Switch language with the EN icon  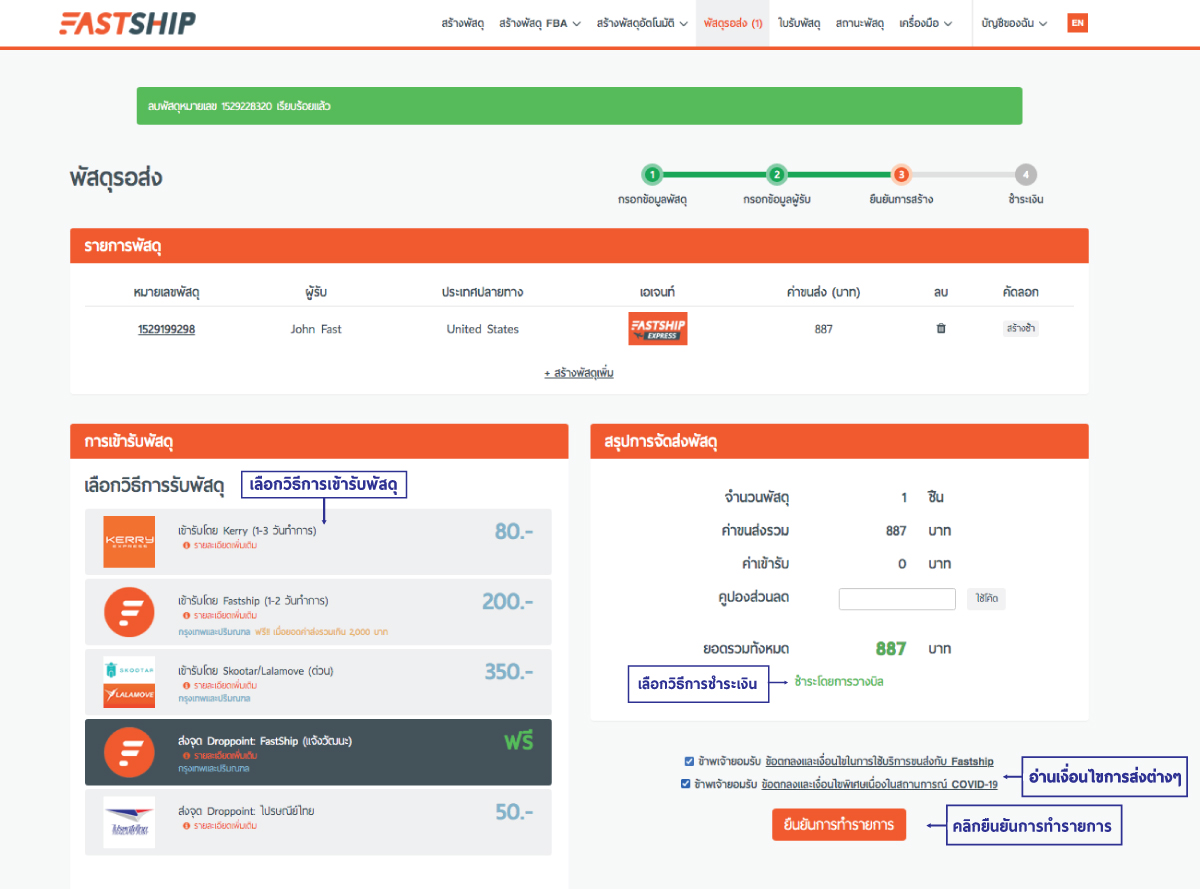(1077, 22)
